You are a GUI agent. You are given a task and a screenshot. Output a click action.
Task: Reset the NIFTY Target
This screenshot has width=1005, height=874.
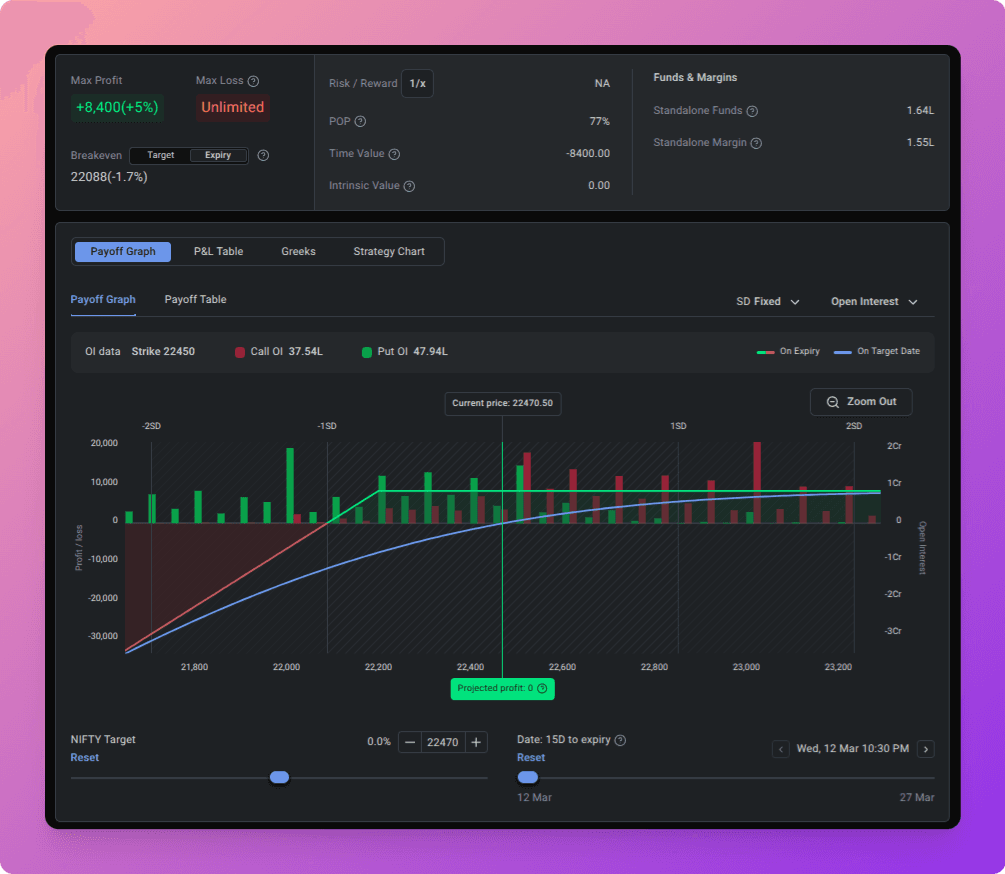[x=85, y=757]
